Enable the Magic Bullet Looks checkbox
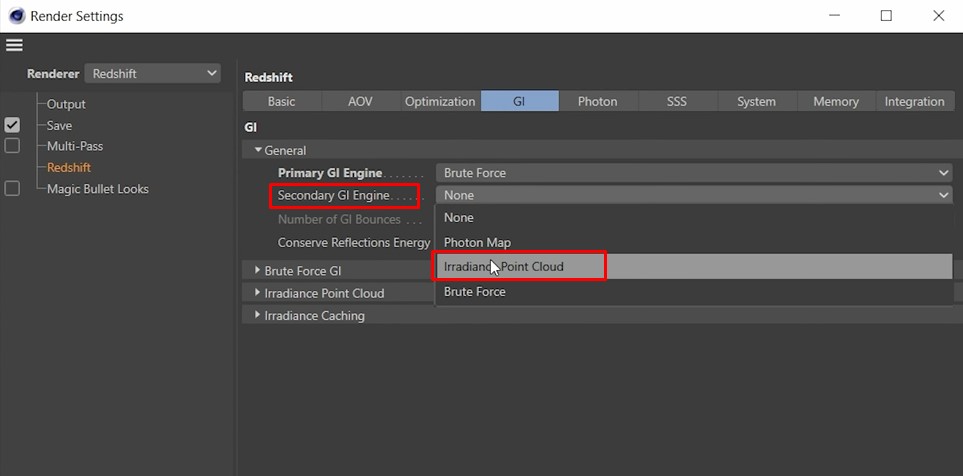 [x=12, y=188]
